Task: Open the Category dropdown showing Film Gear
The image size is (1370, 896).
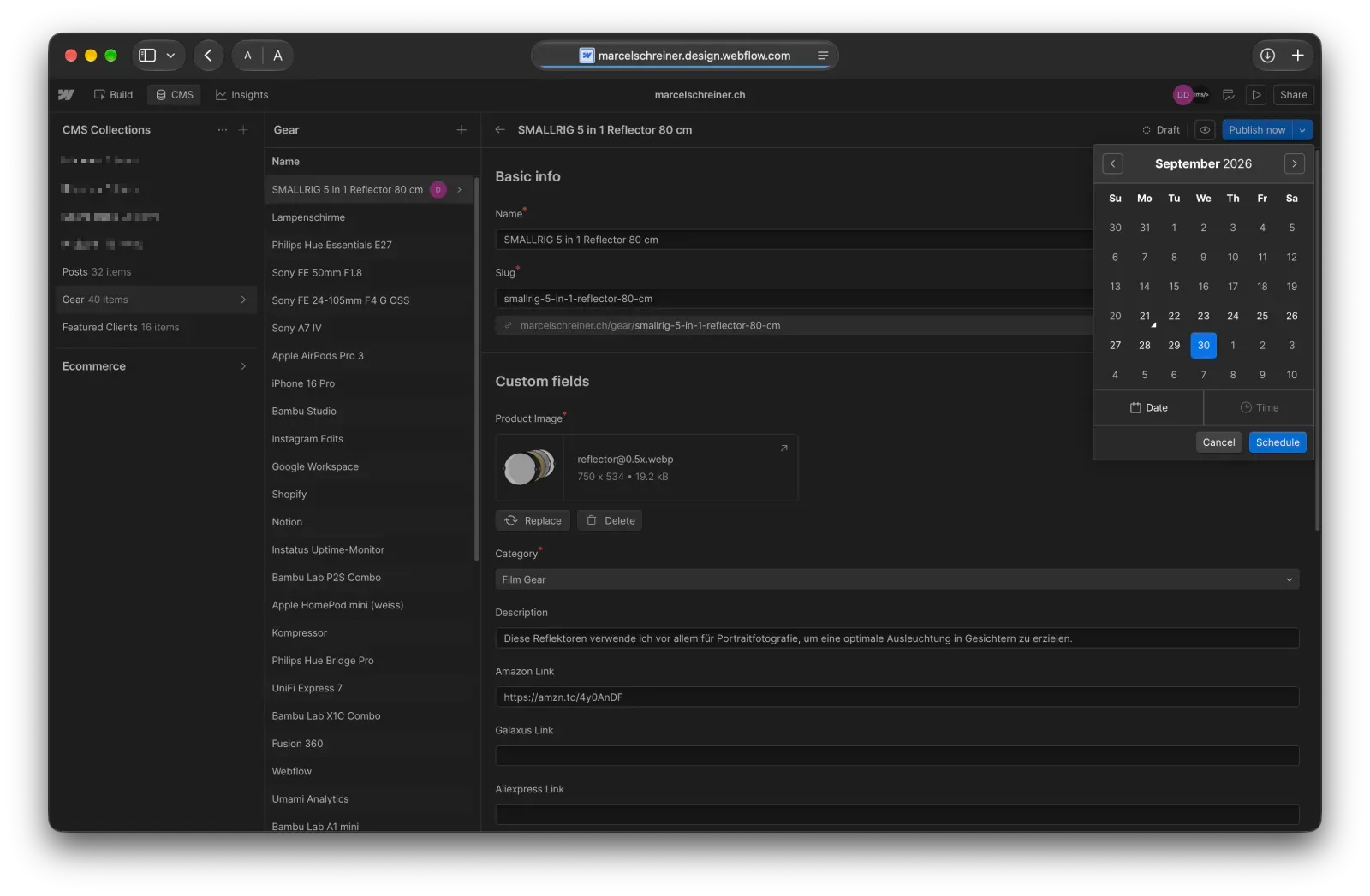Action: (x=896, y=579)
